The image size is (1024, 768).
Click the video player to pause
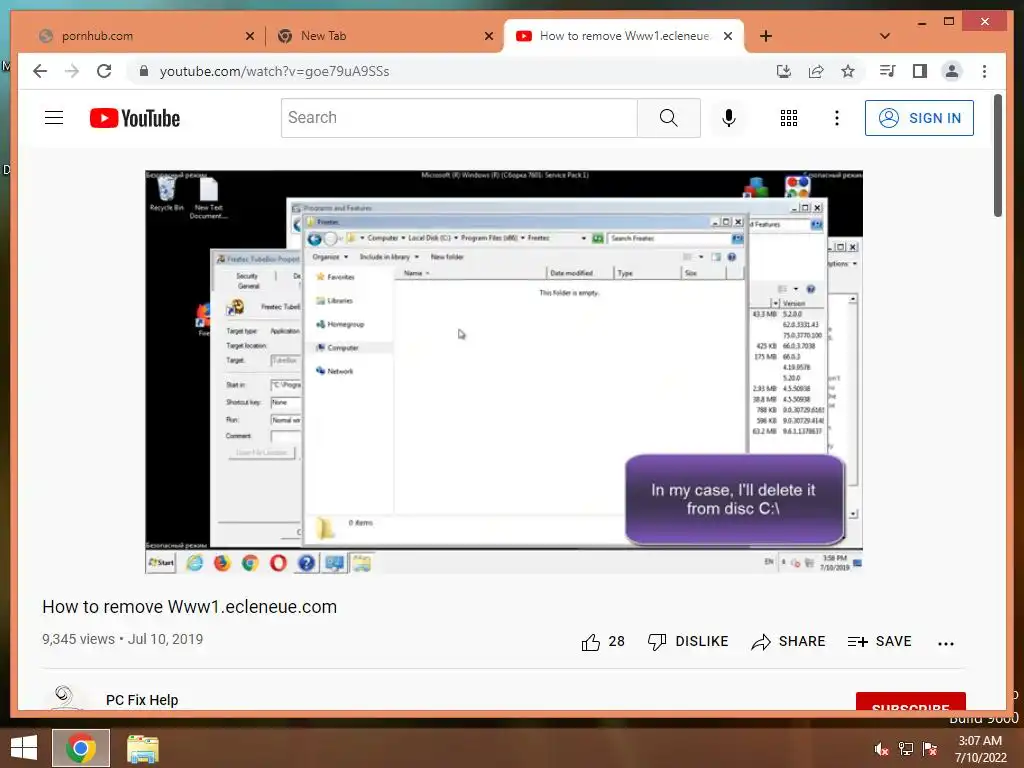click(x=504, y=372)
